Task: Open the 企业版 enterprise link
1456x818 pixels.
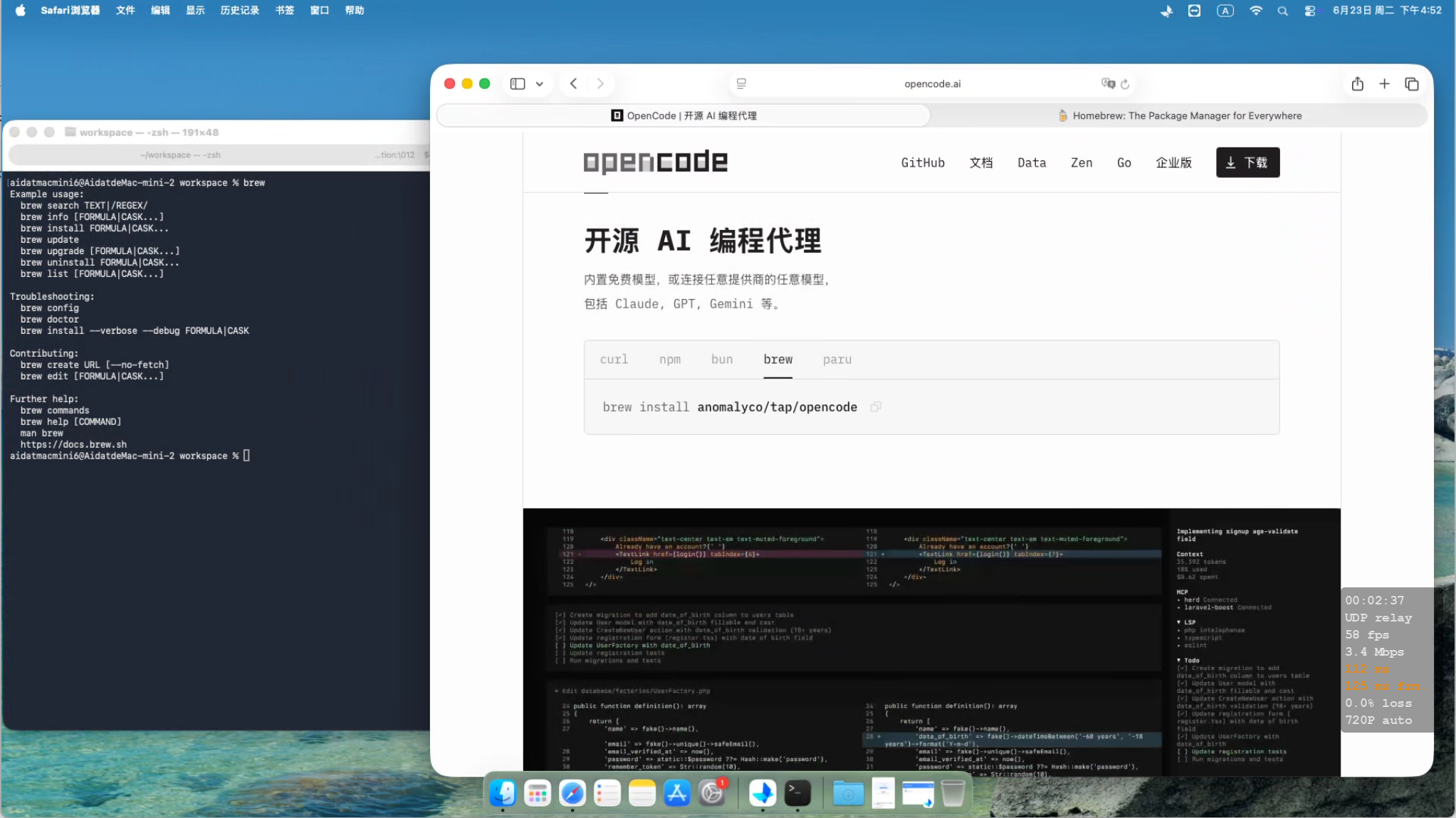Action: click(x=1173, y=162)
